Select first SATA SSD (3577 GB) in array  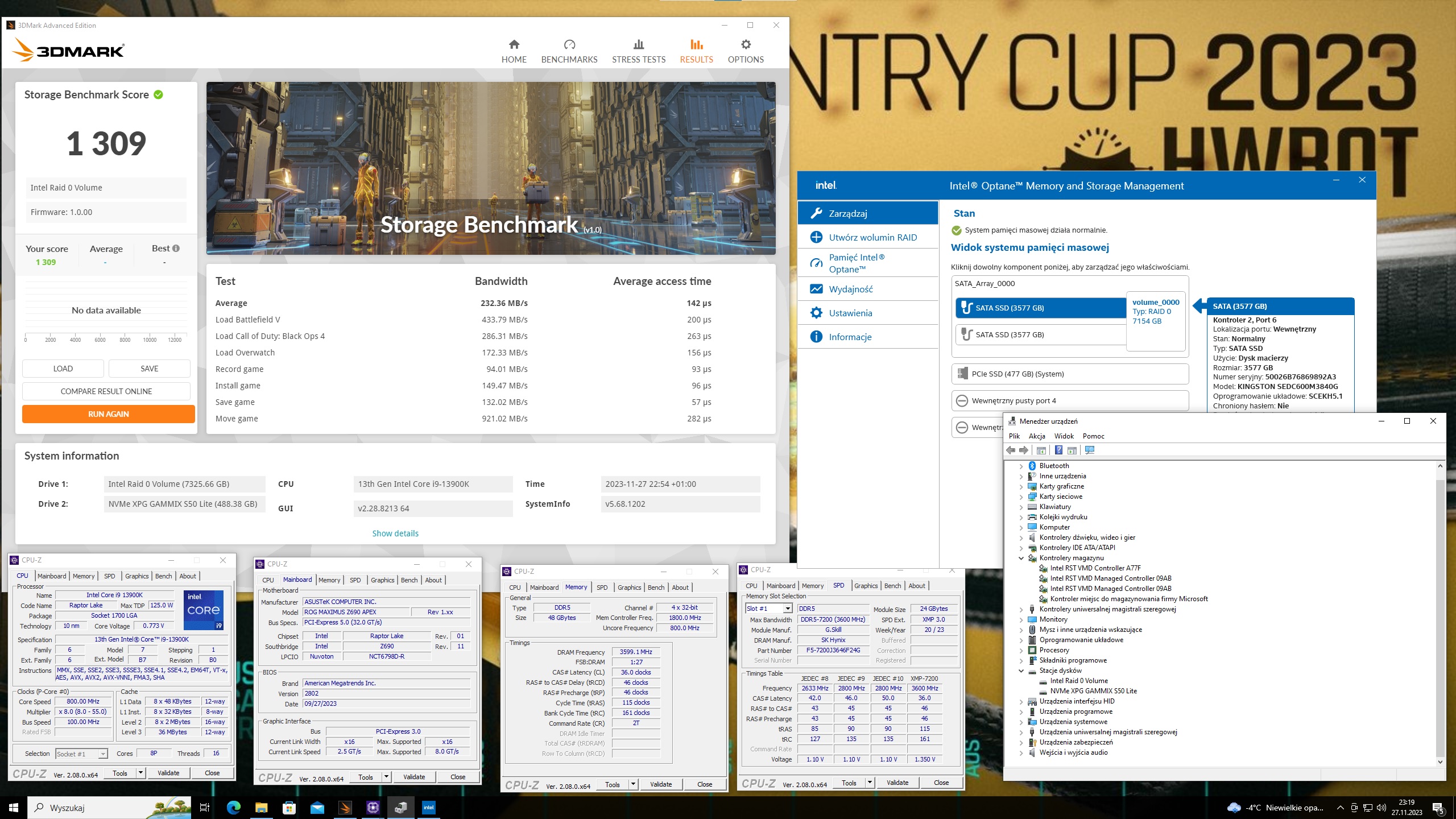[1040, 308]
